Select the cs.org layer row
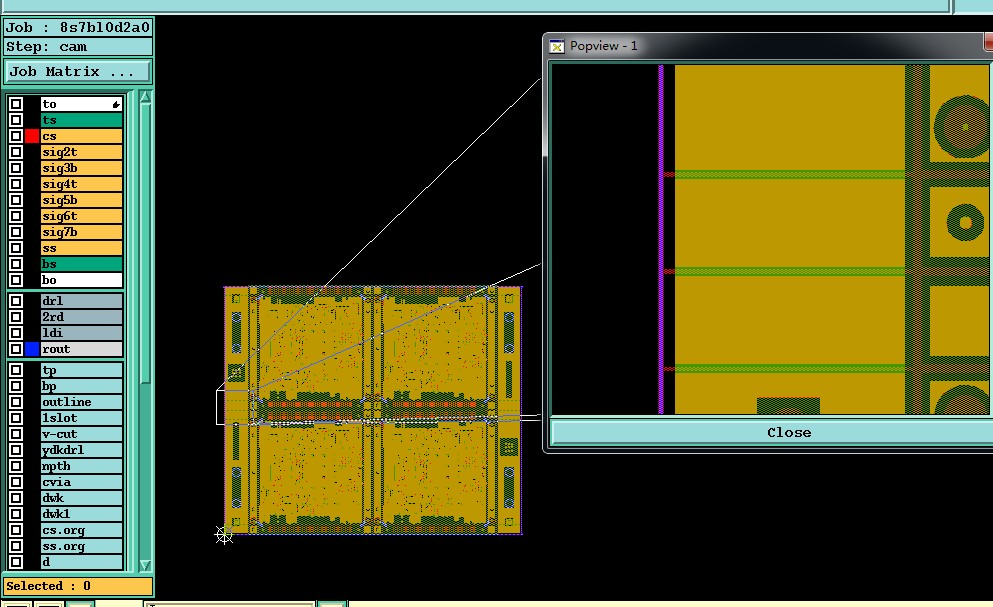Screen dimensions: 993x607 click(x=82, y=530)
